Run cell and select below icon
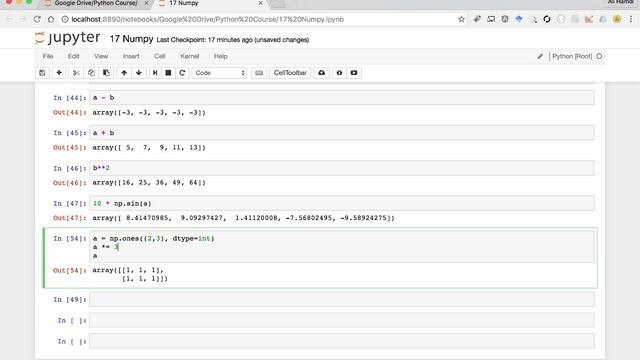640x360 pixels. (155, 73)
